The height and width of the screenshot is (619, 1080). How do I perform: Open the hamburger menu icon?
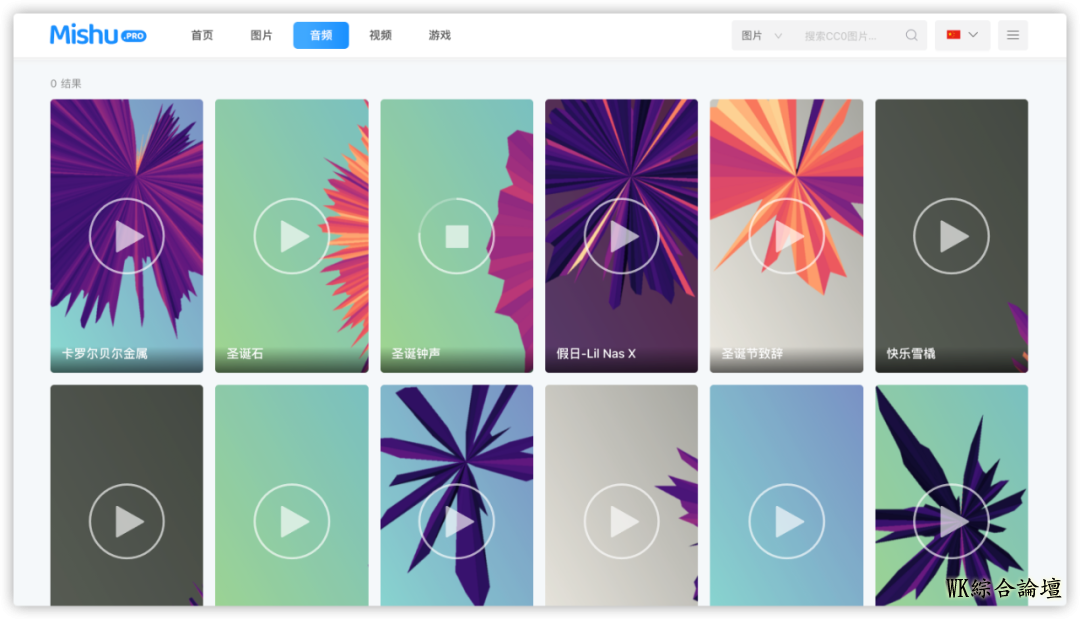pos(1012,35)
